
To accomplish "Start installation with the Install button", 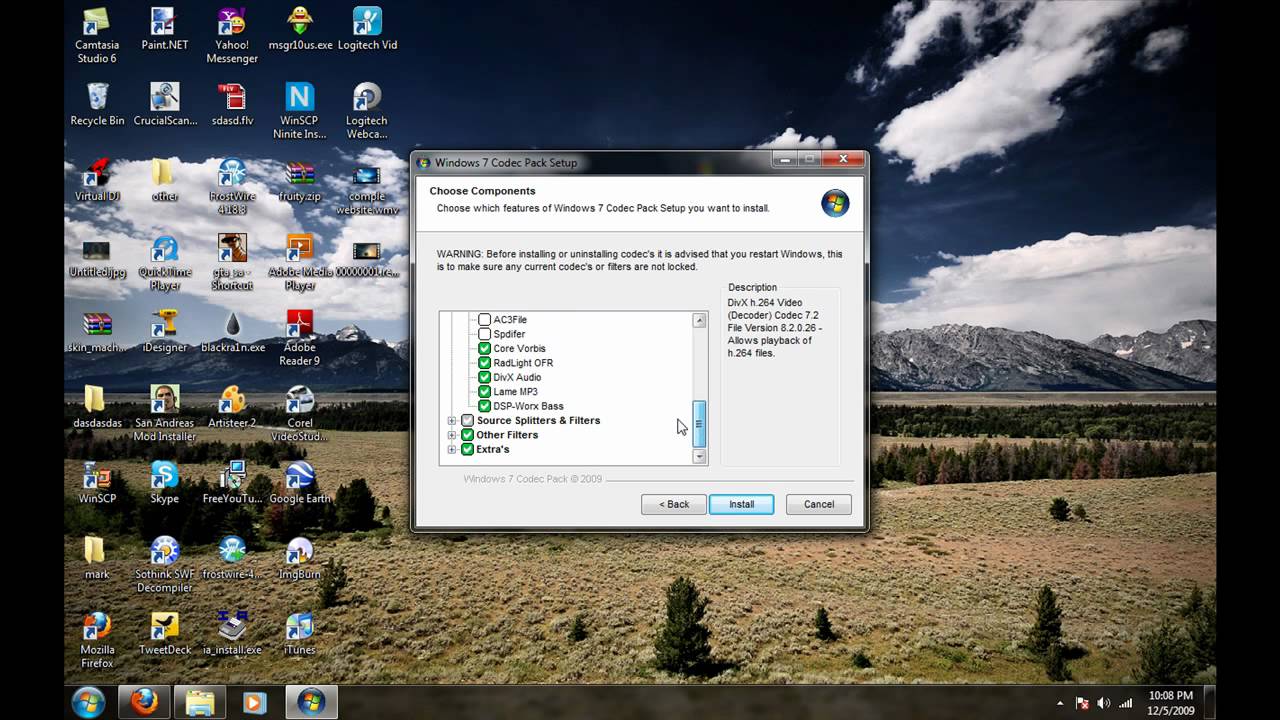I will 741,504.
